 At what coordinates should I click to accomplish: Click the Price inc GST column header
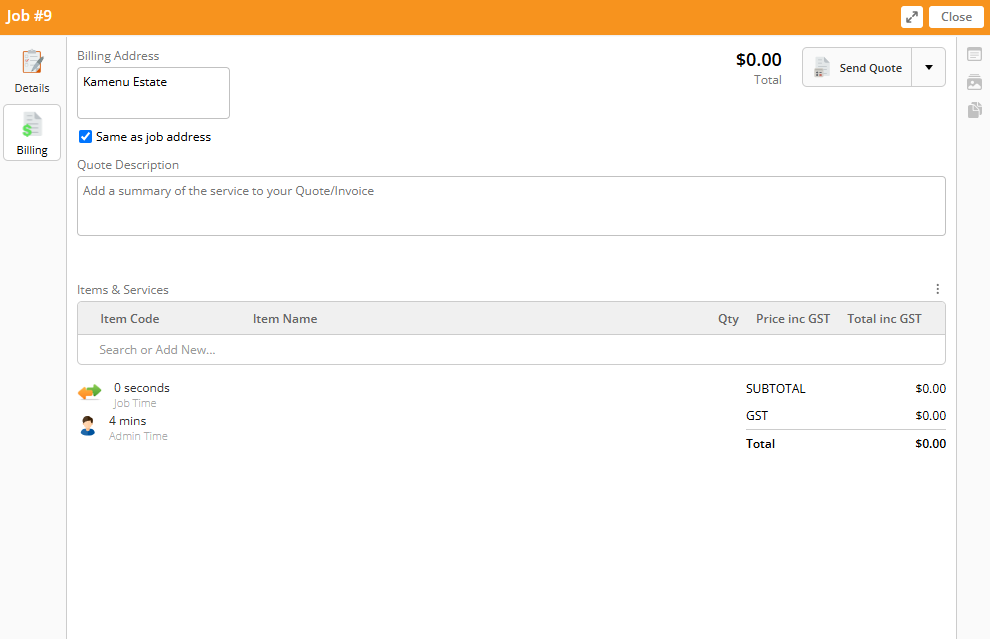tap(793, 319)
